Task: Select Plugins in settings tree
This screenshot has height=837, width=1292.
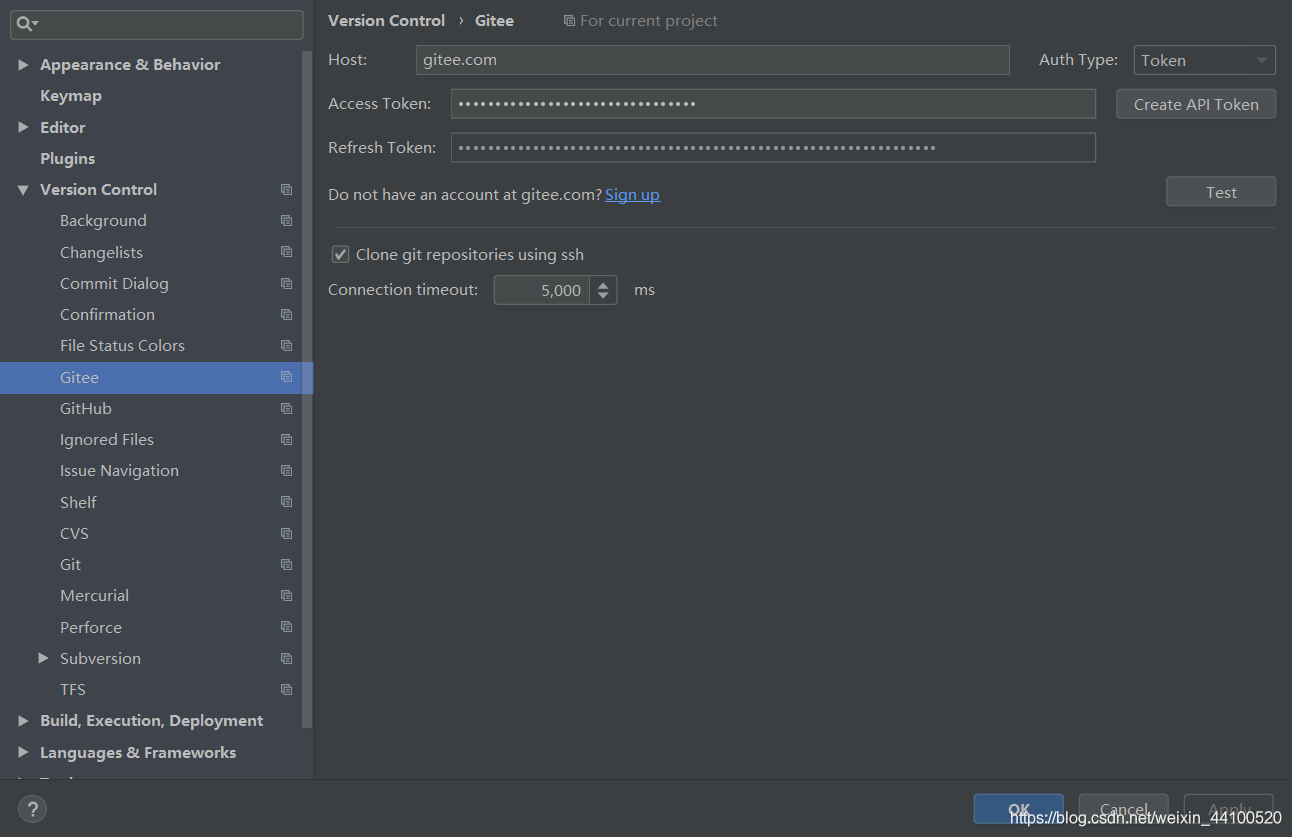Action: point(68,158)
